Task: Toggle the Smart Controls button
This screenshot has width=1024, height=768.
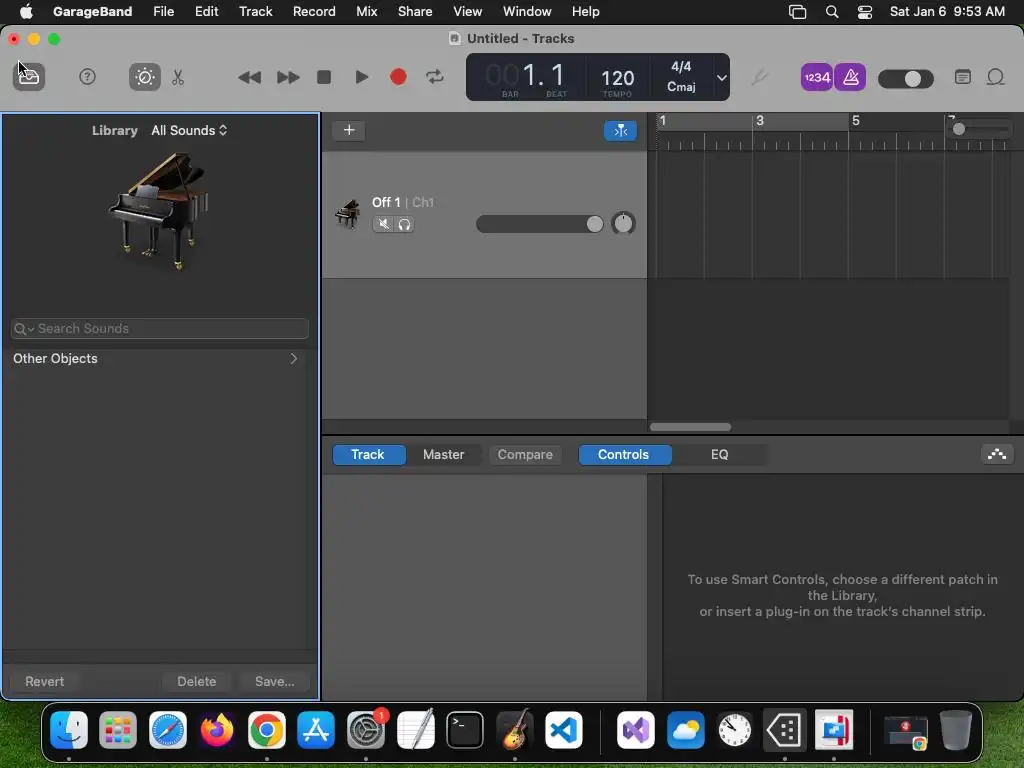Action: (x=144, y=77)
